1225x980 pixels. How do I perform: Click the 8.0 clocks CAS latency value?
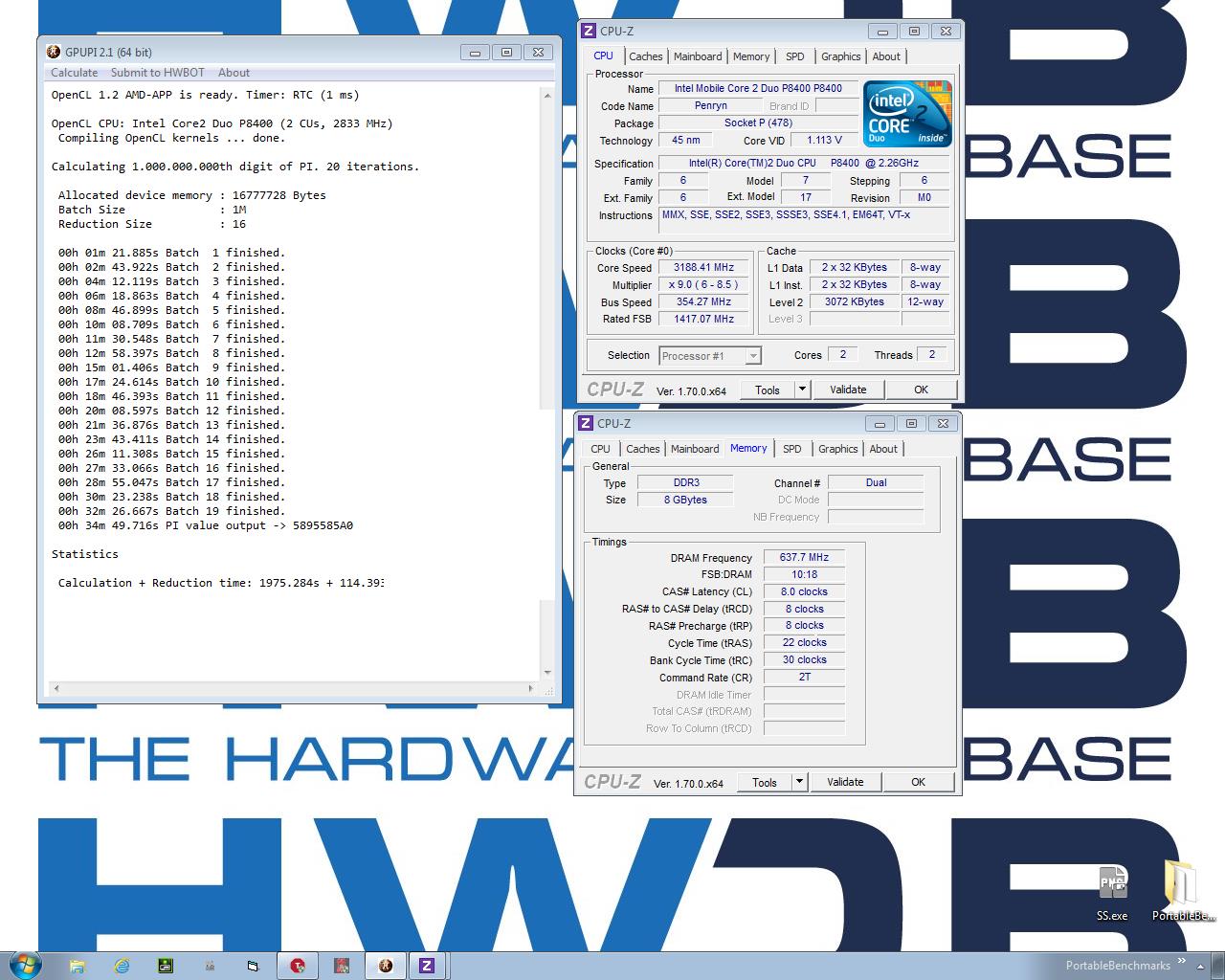click(804, 592)
